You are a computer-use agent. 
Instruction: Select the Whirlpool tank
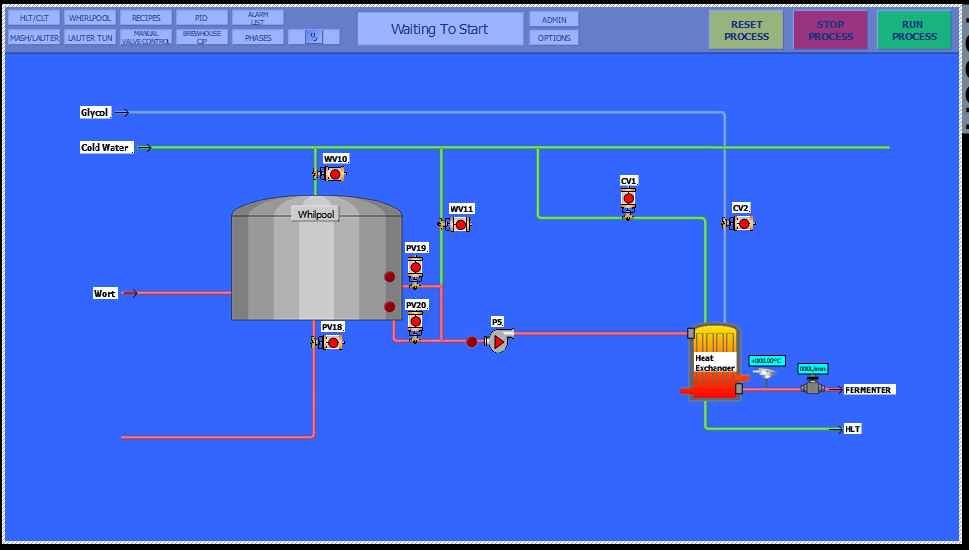[316, 258]
